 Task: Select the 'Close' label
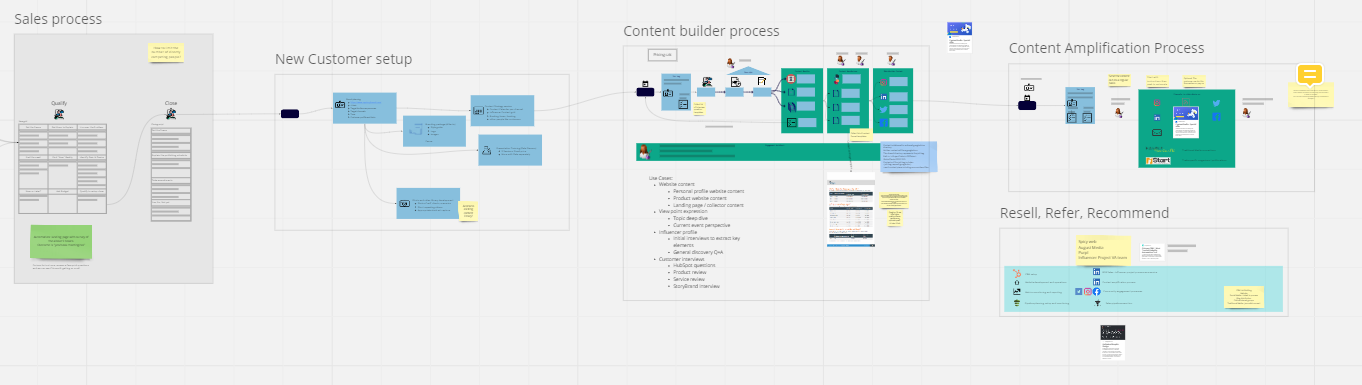(171, 103)
